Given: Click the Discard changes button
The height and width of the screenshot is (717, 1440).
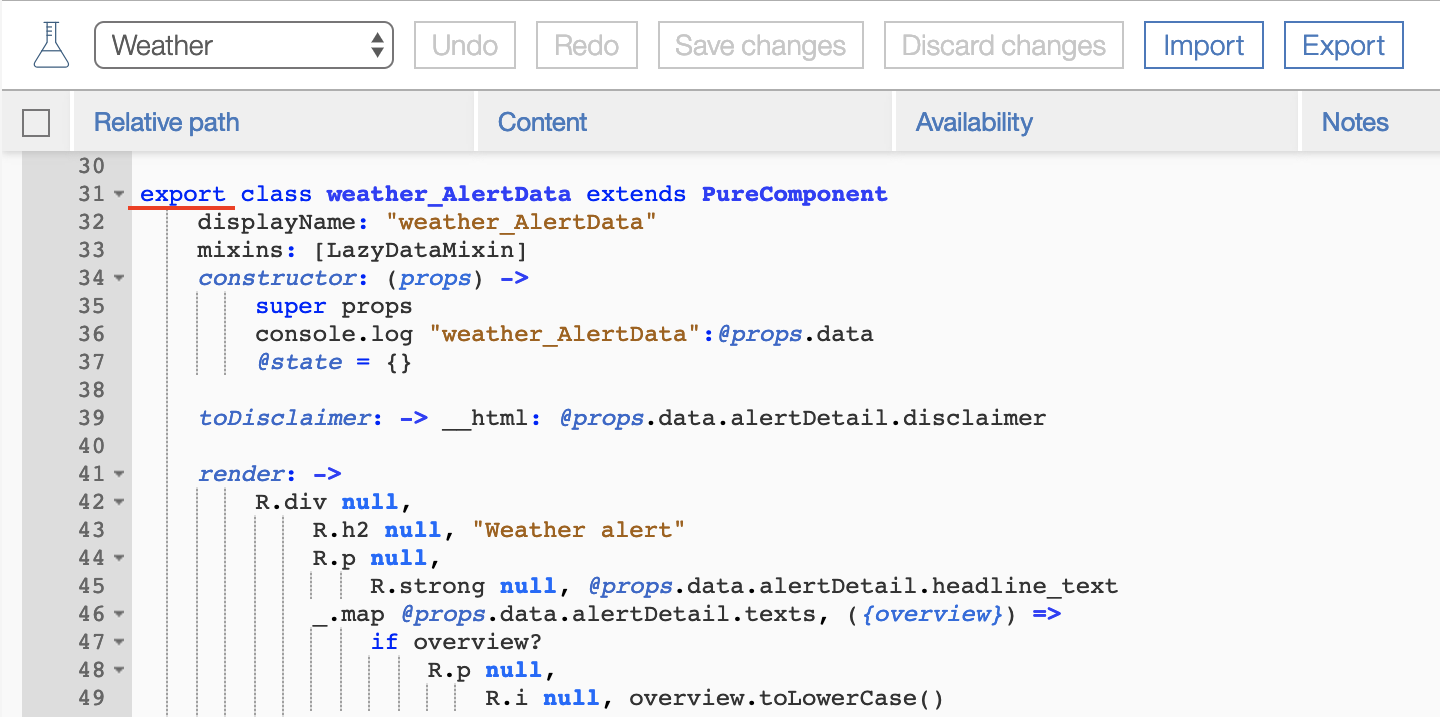Looking at the screenshot, I should point(1004,46).
